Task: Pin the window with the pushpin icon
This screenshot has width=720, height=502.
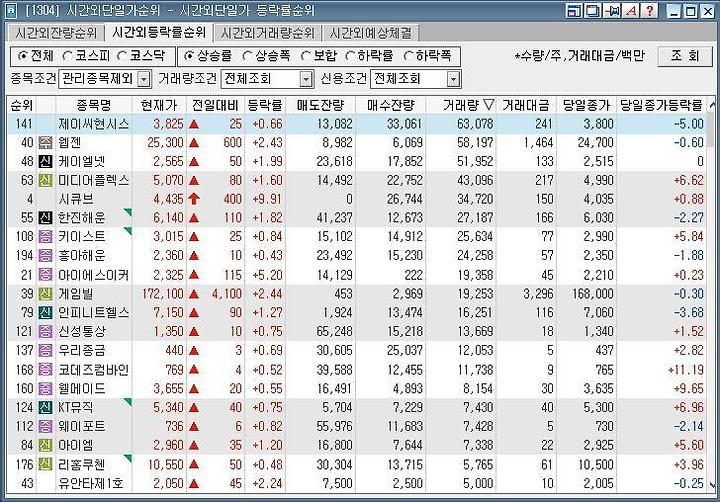Action: click(x=612, y=10)
